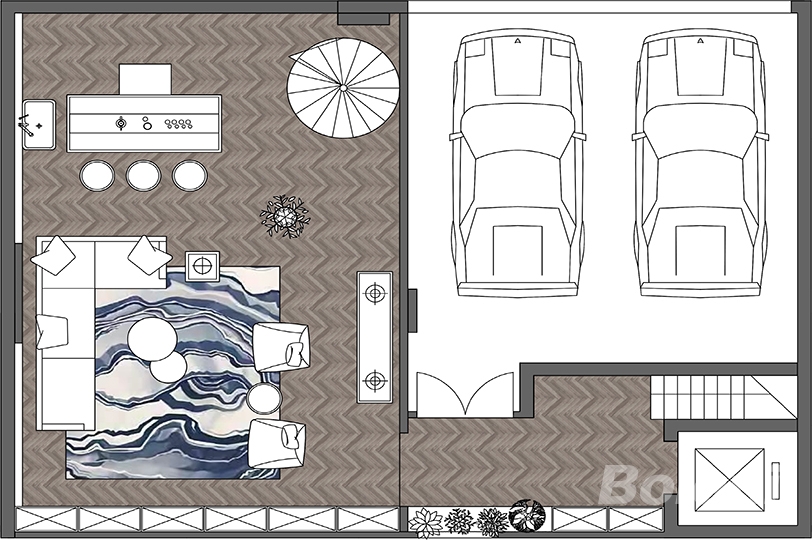Select the stove burner knobs on island
The width and height of the screenshot is (812, 540).
(178, 124)
